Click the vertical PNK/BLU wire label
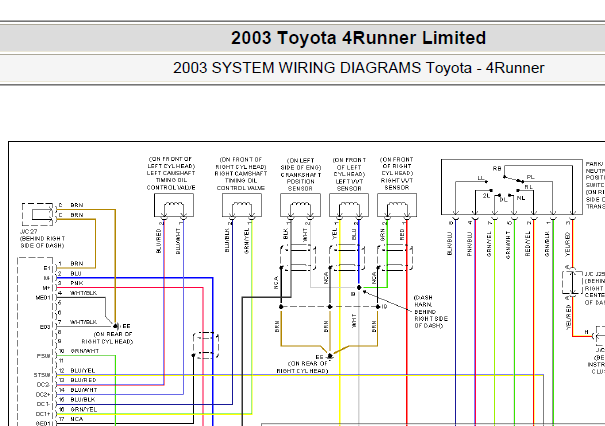This screenshot has width=605, height=426. tap(470, 243)
